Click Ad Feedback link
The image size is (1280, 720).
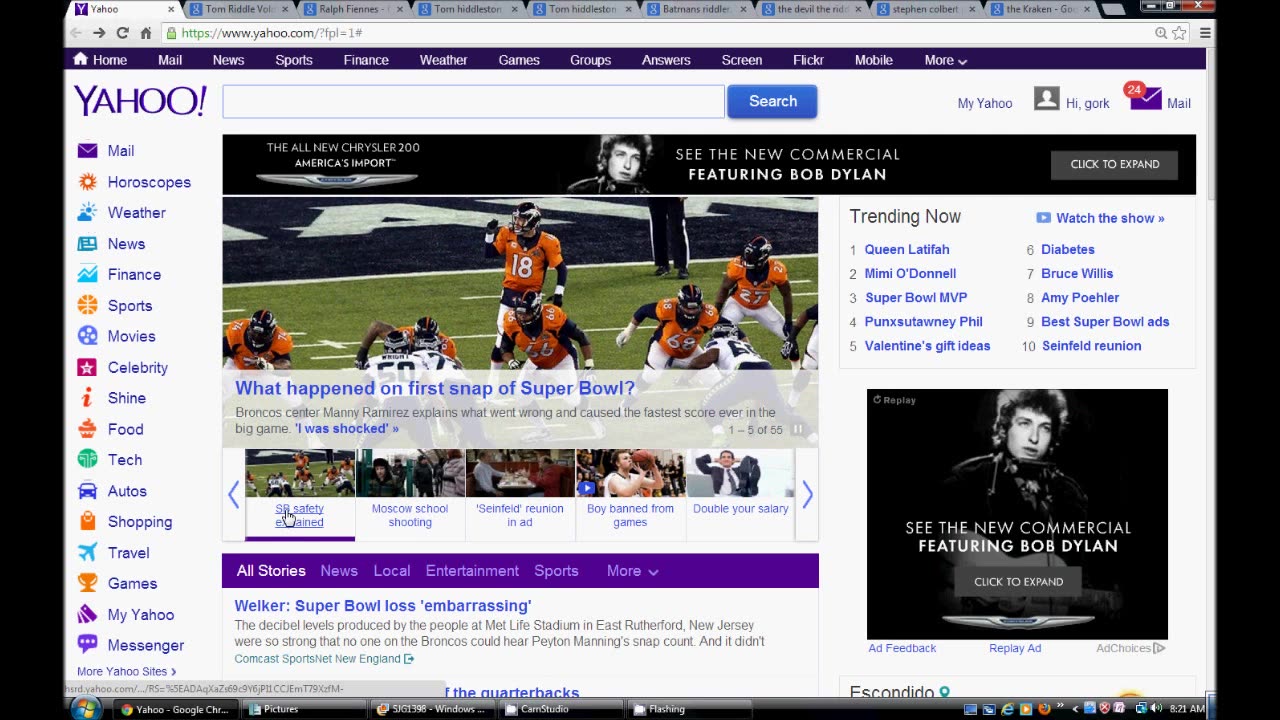tap(902, 648)
